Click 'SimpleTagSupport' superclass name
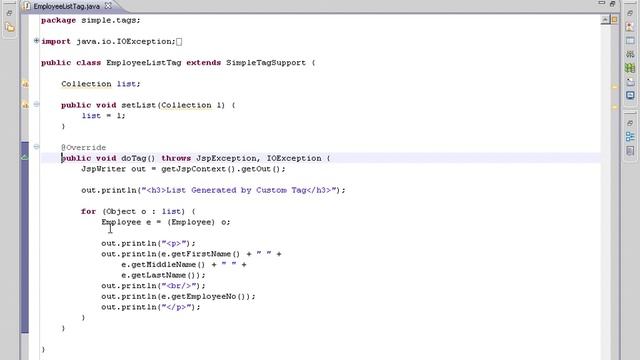Image resolution: width=640 pixels, height=360 pixels. (266, 63)
